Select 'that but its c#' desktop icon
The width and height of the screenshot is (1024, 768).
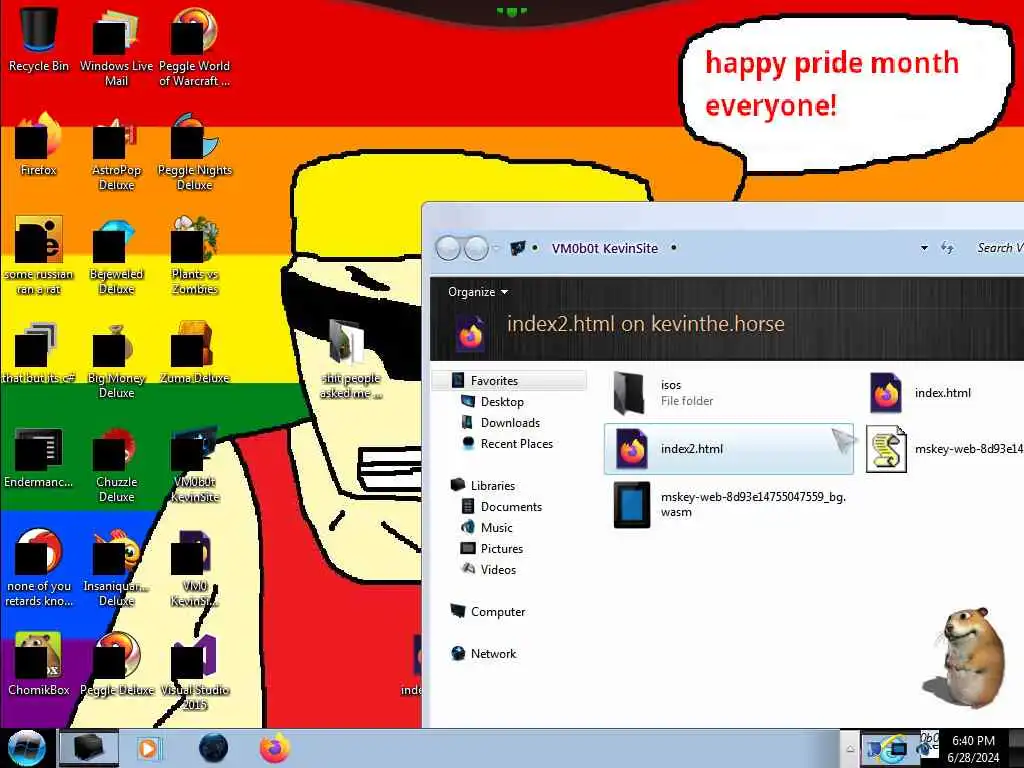coord(39,353)
